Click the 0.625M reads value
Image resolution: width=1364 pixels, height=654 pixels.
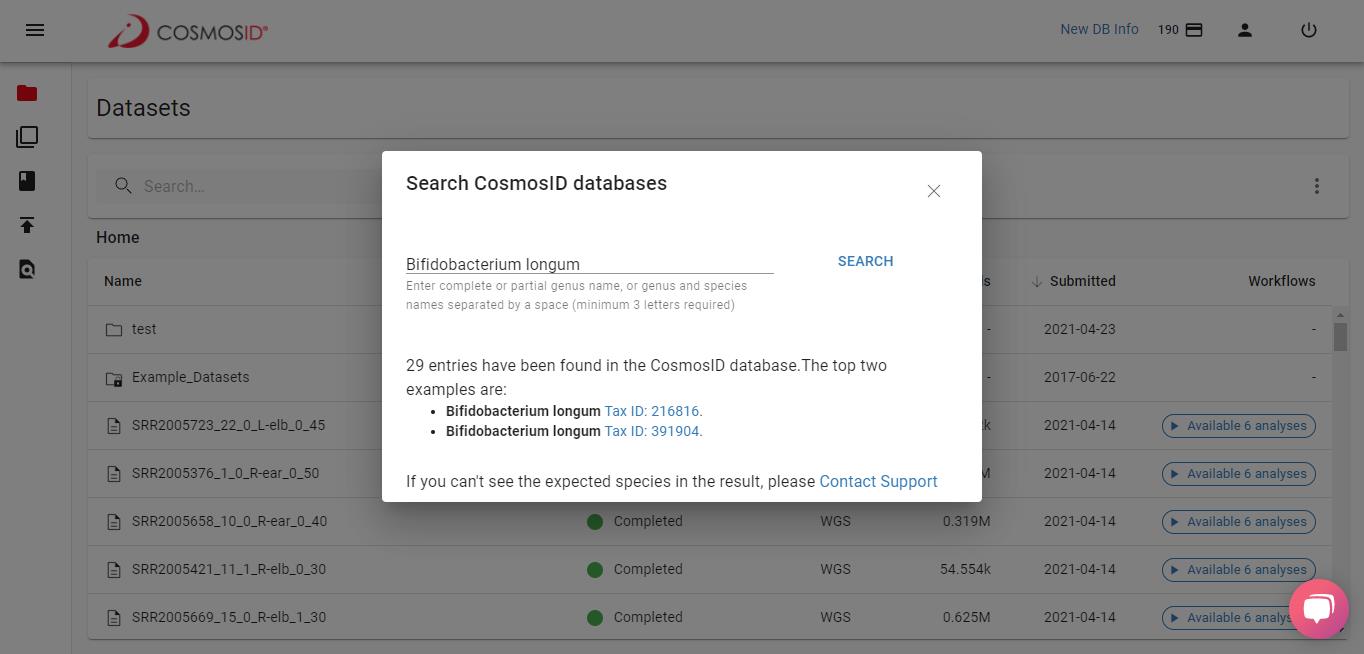click(966, 617)
